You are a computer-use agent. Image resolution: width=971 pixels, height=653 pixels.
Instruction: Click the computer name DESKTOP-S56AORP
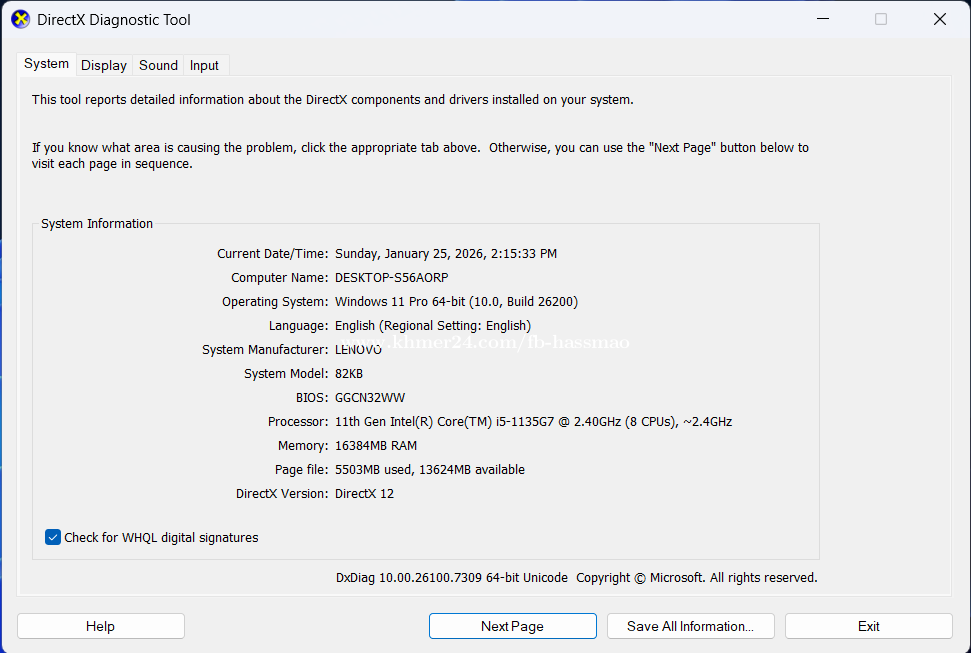(x=390, y=278)
